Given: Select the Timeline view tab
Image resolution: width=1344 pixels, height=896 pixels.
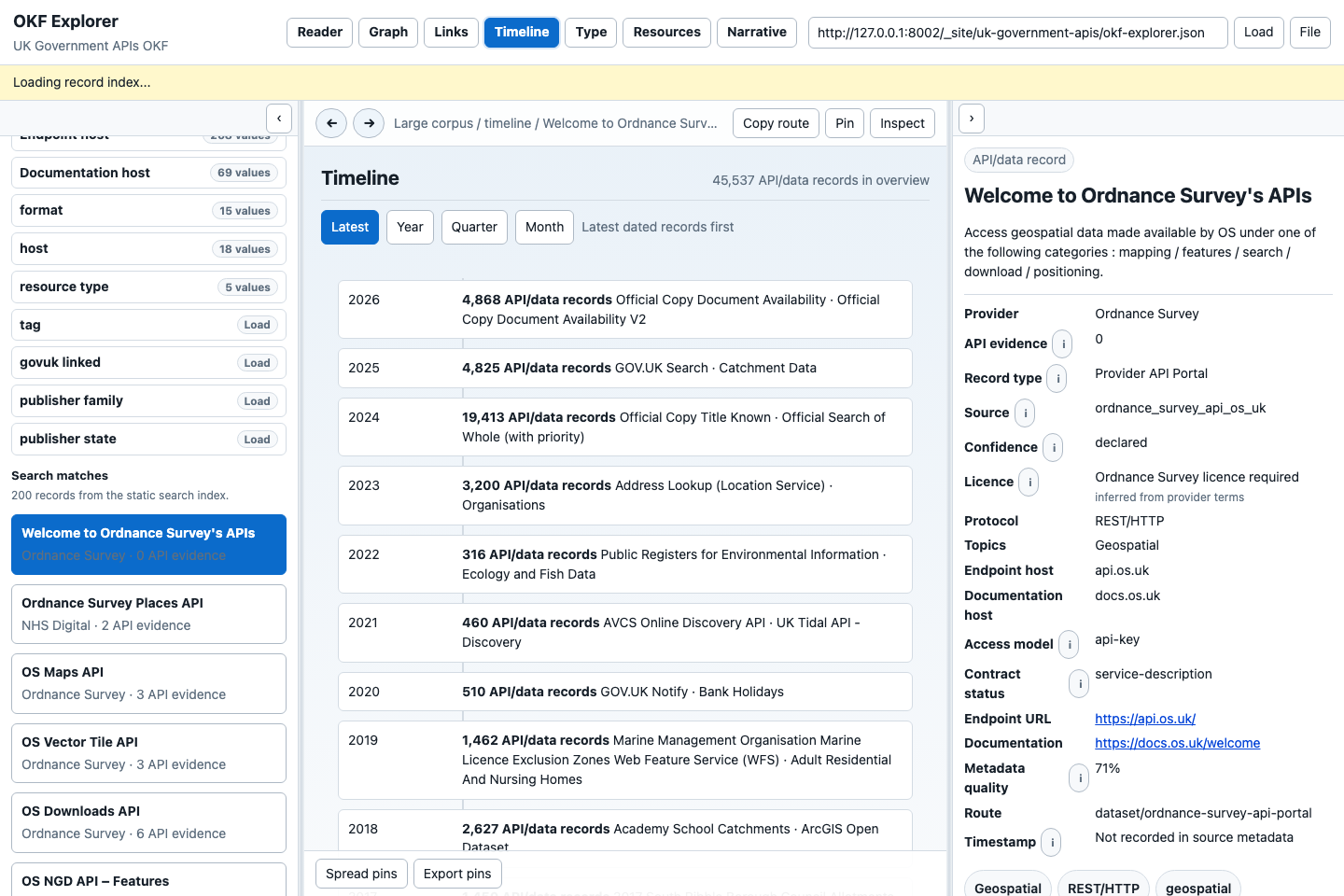Looking at the screenshot, I should coord(522,32).
